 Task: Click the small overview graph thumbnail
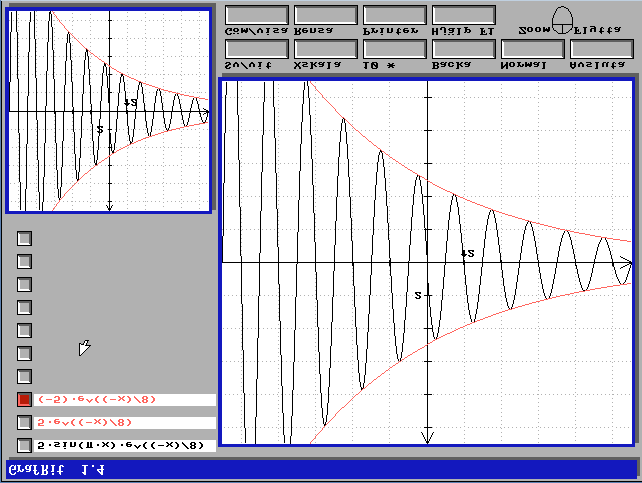(109, 111)
